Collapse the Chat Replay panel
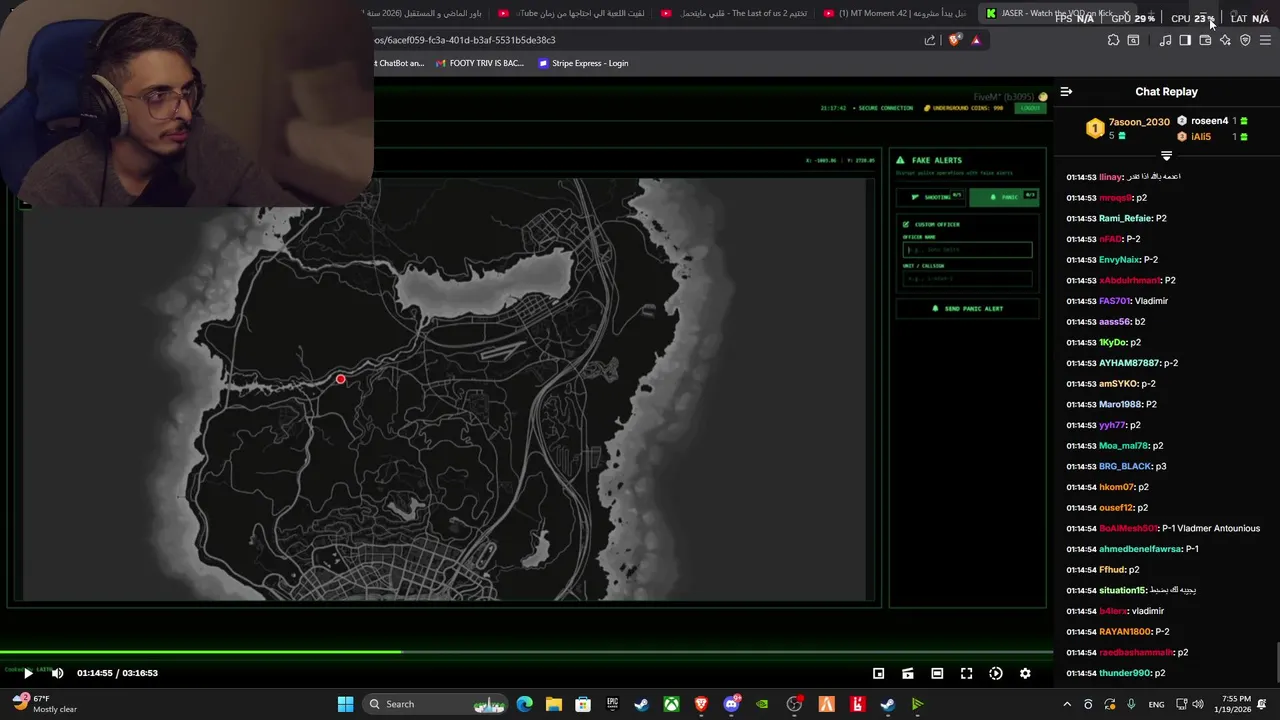The width and height of the screenshot is (1280, 720). click(x=1066, y=91)
